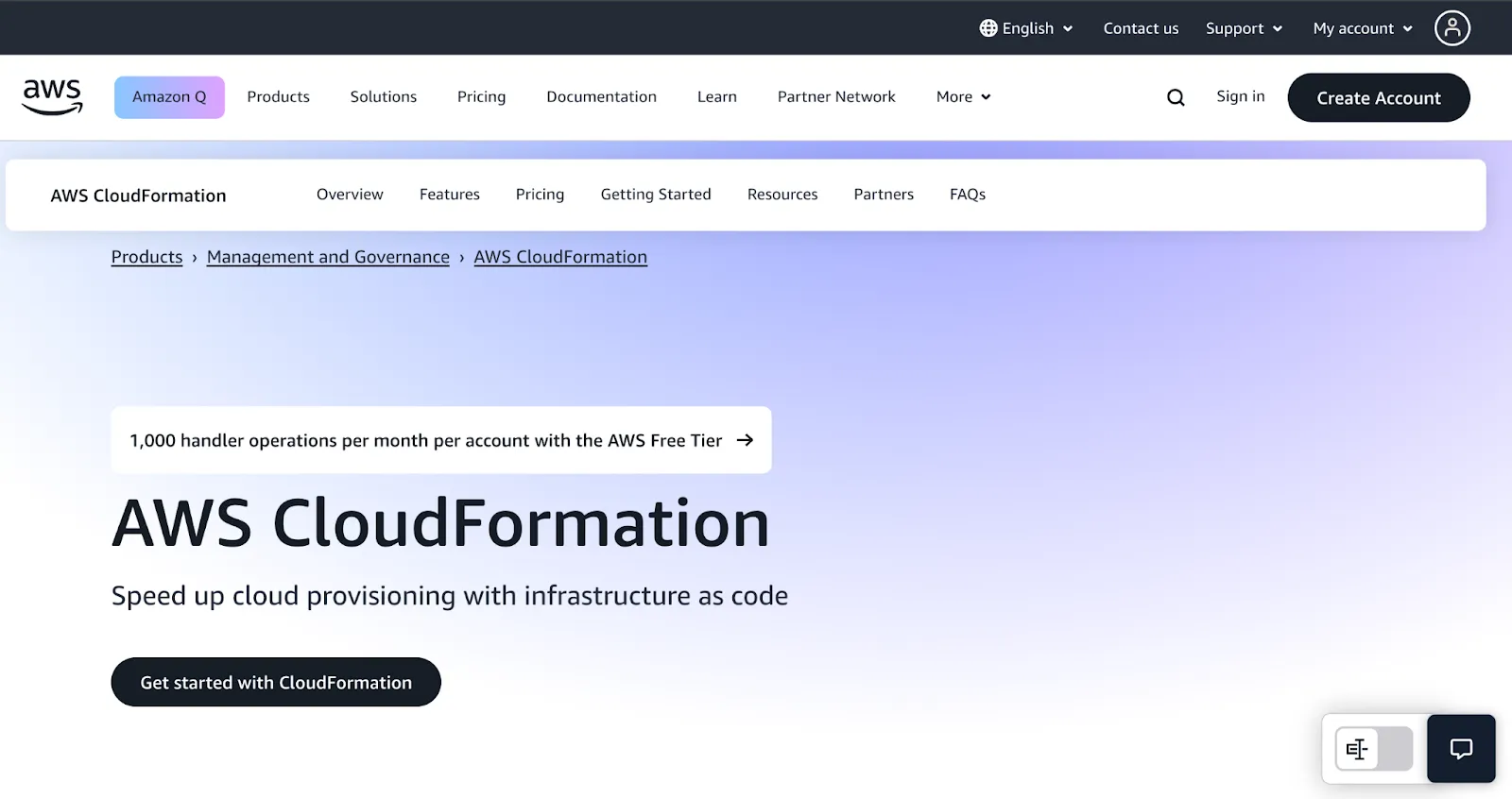Open the chat support icon button
The width and height of the screenshot is (1512, 799).
pyautogui.click(x=1461, y=749)
